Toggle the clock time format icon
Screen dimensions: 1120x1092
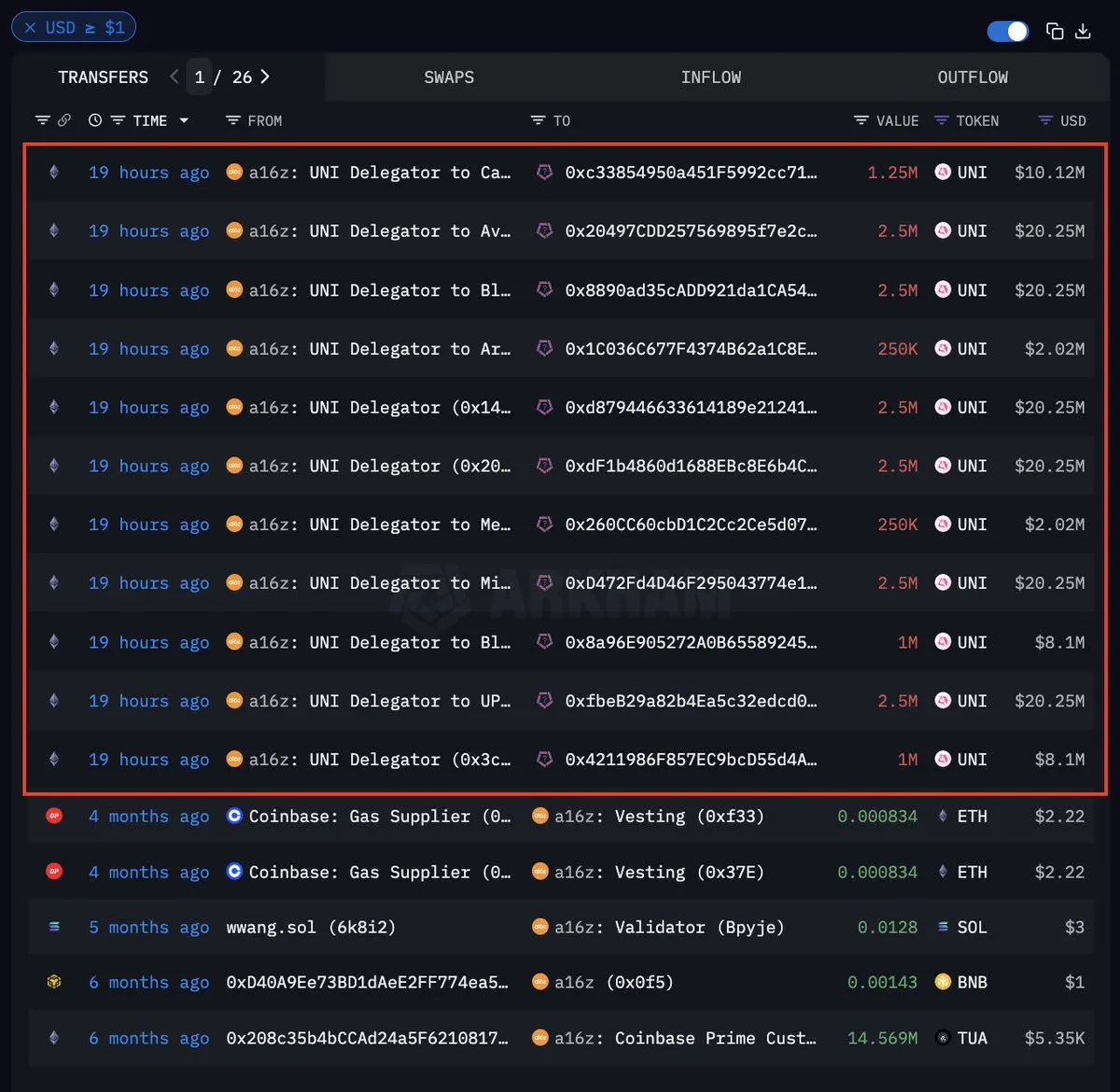pos(95,120)
